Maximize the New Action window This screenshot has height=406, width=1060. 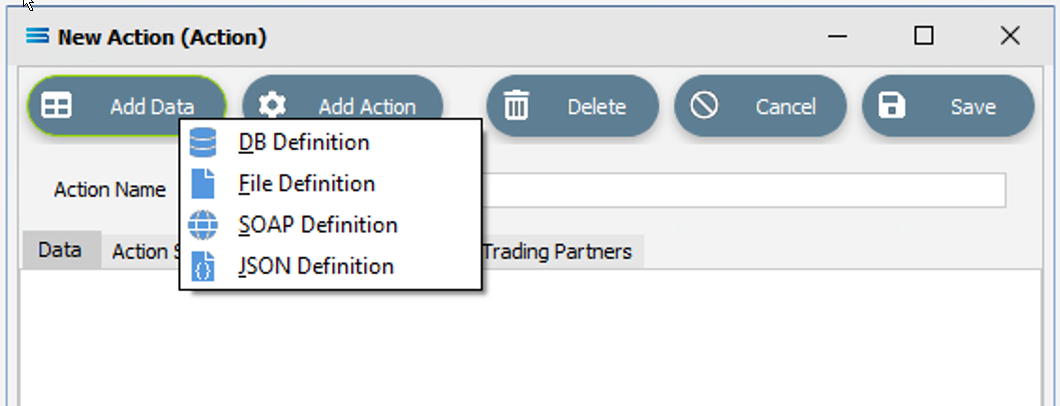[x=923, y=36]
